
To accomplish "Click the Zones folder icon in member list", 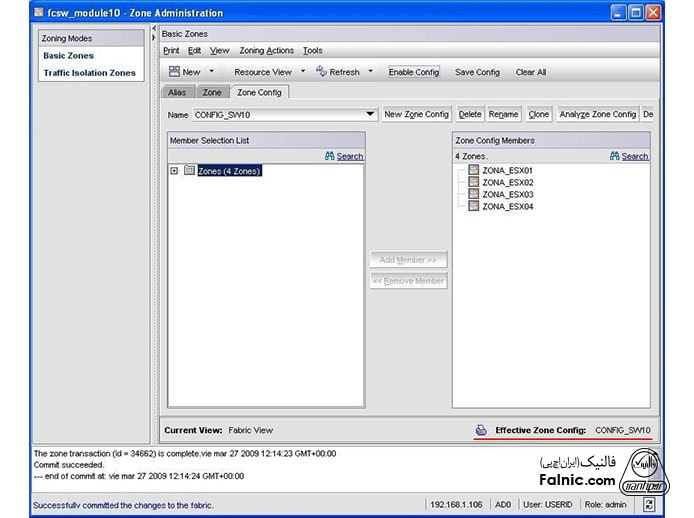I will [x=189, y=171].
